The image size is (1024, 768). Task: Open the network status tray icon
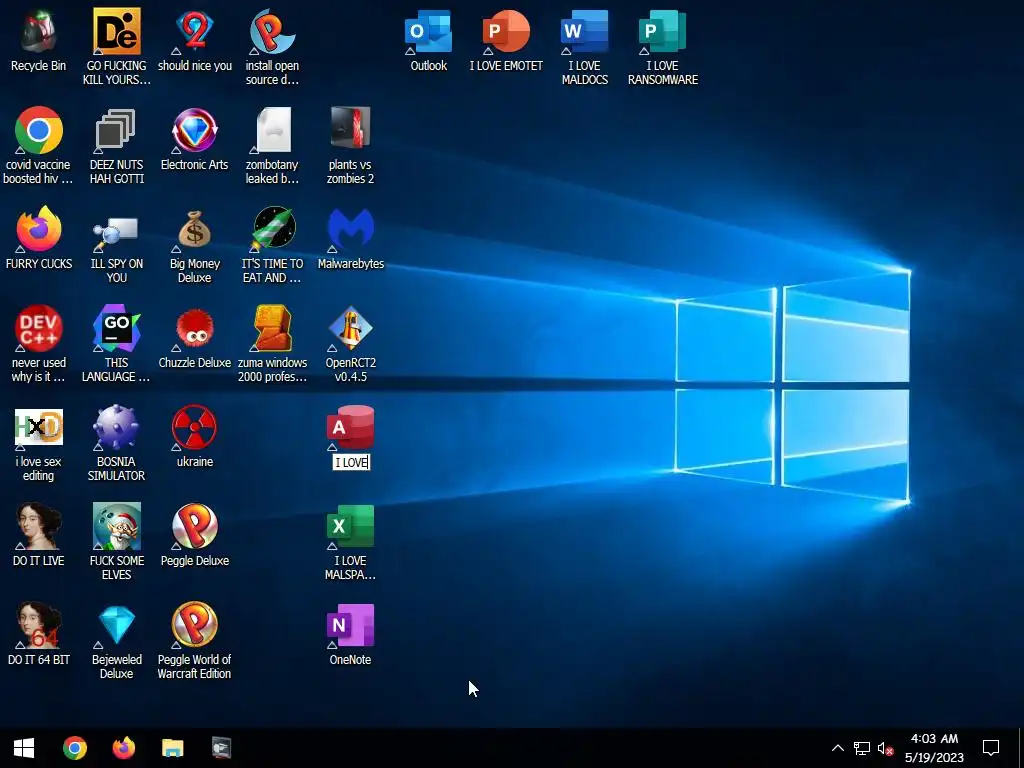click(x=861, y=748)
